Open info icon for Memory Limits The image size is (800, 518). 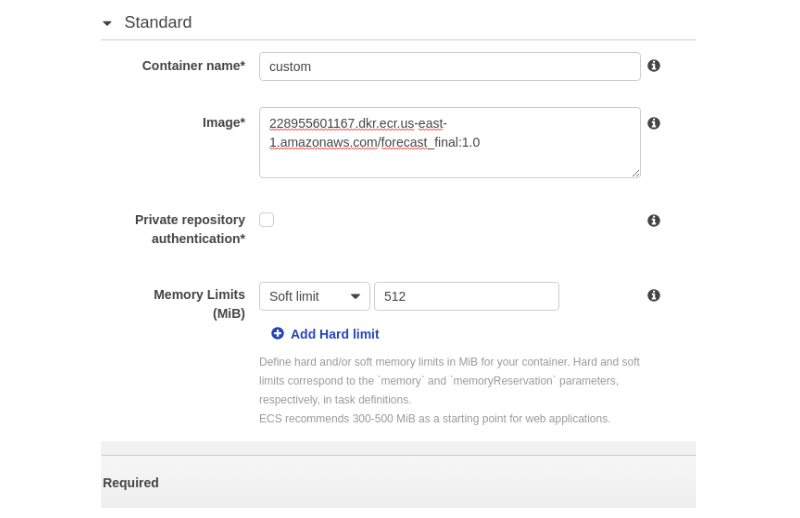pos(654,295)
